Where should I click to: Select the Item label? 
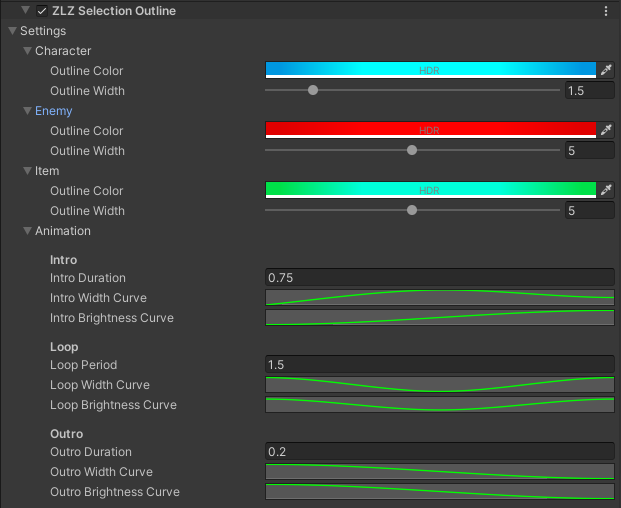tap(47, 171)
